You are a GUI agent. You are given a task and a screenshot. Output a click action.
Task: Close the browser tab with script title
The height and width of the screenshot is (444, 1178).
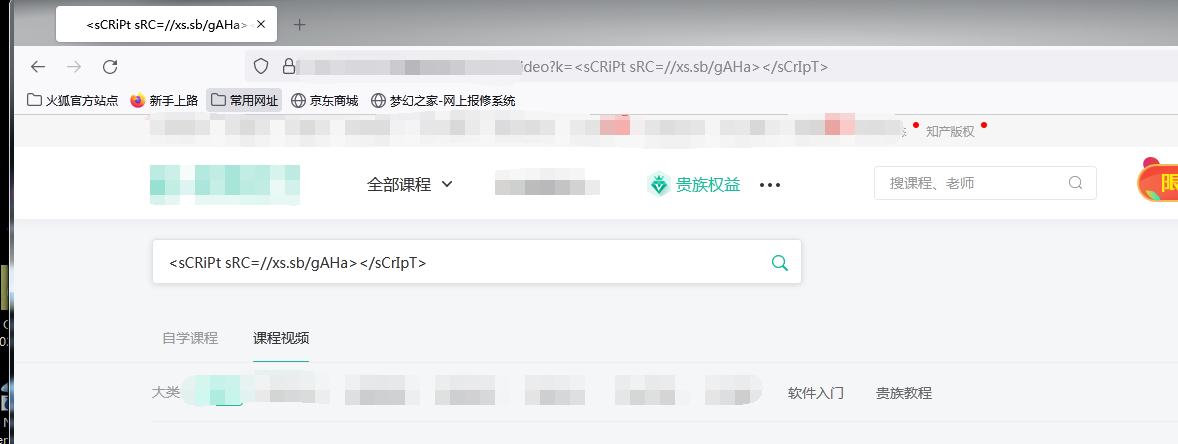click(x=261, y=25)
